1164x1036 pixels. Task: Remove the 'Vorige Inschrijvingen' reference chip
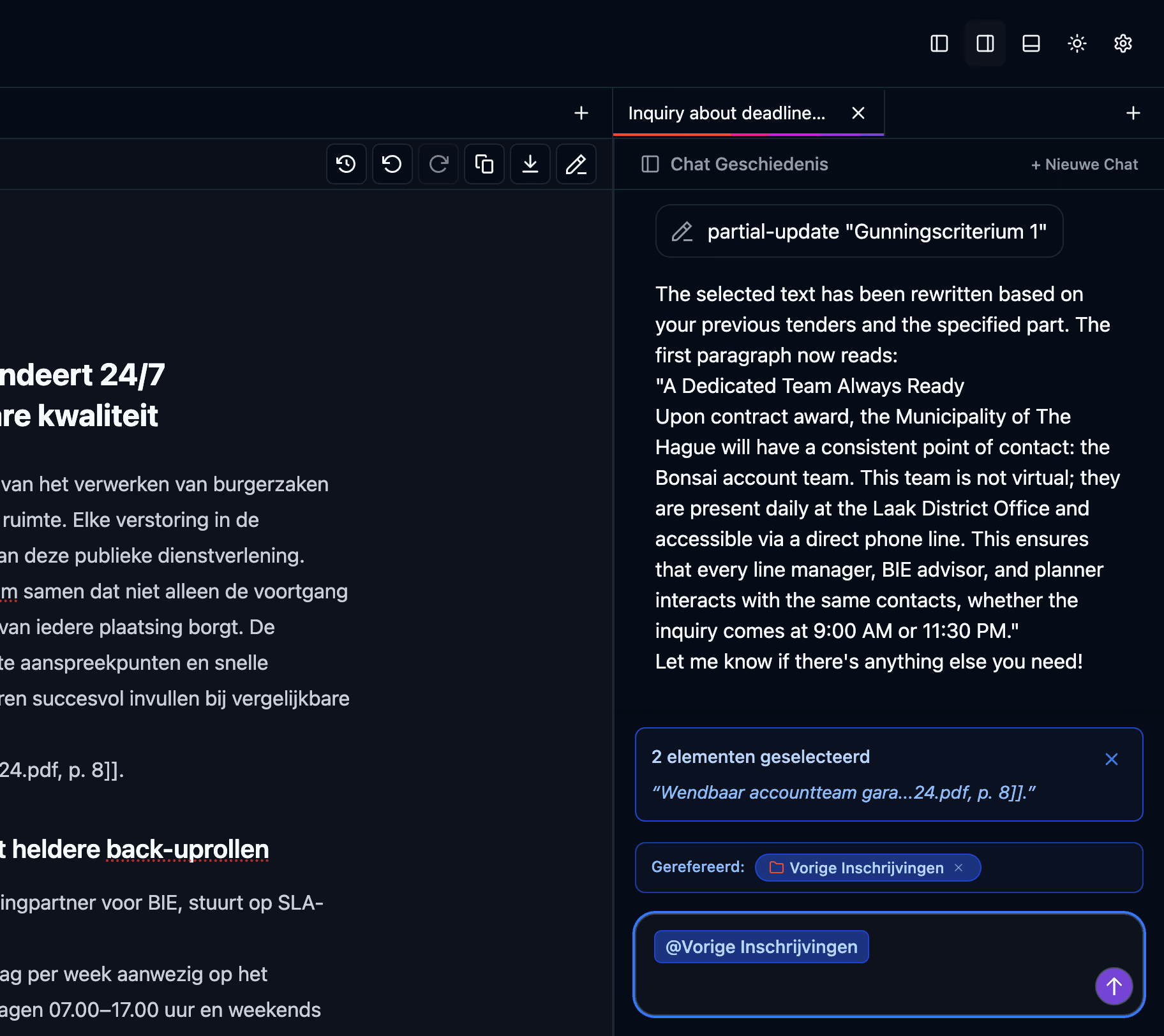click(x=959, y=868)
